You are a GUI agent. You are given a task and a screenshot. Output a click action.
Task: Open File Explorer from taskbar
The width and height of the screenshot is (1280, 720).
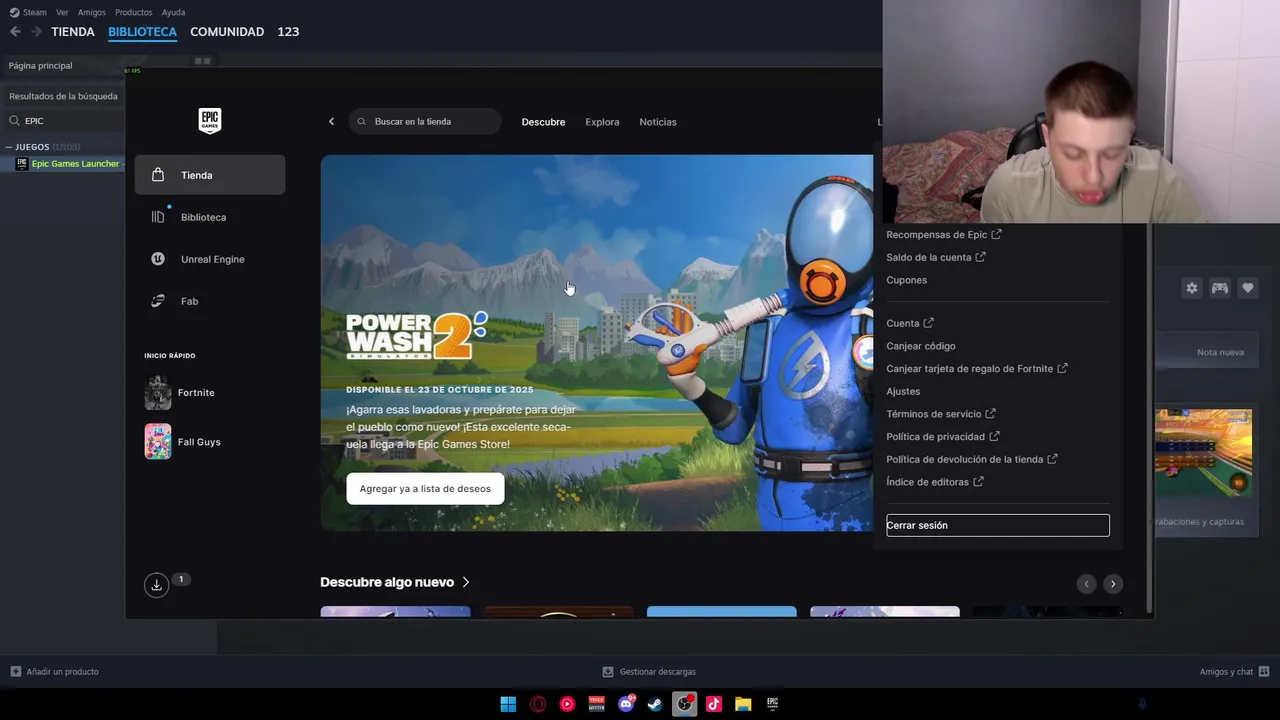(x=743, y=704)
